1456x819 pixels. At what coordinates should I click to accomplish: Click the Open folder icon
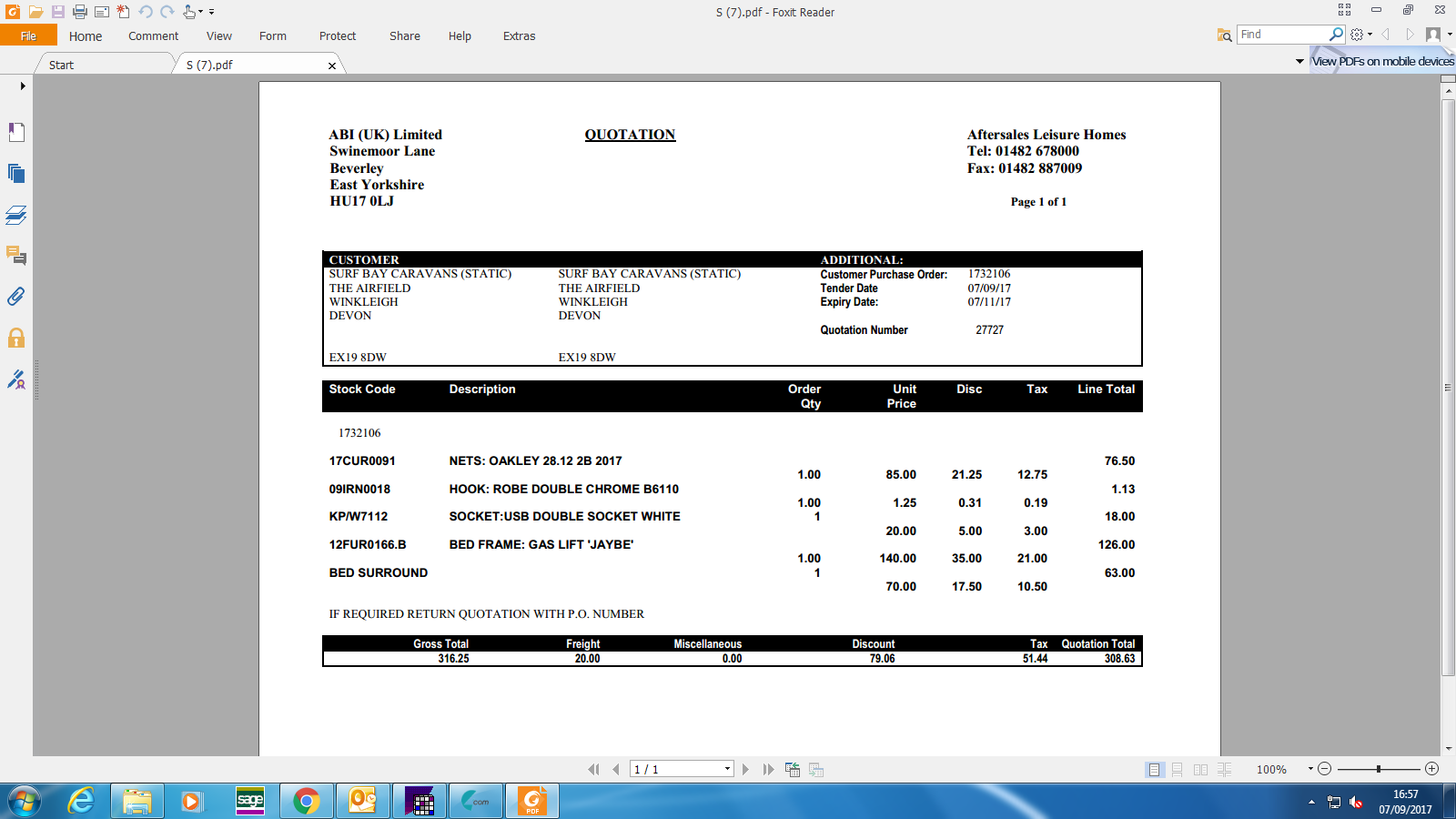pos(35,12)
